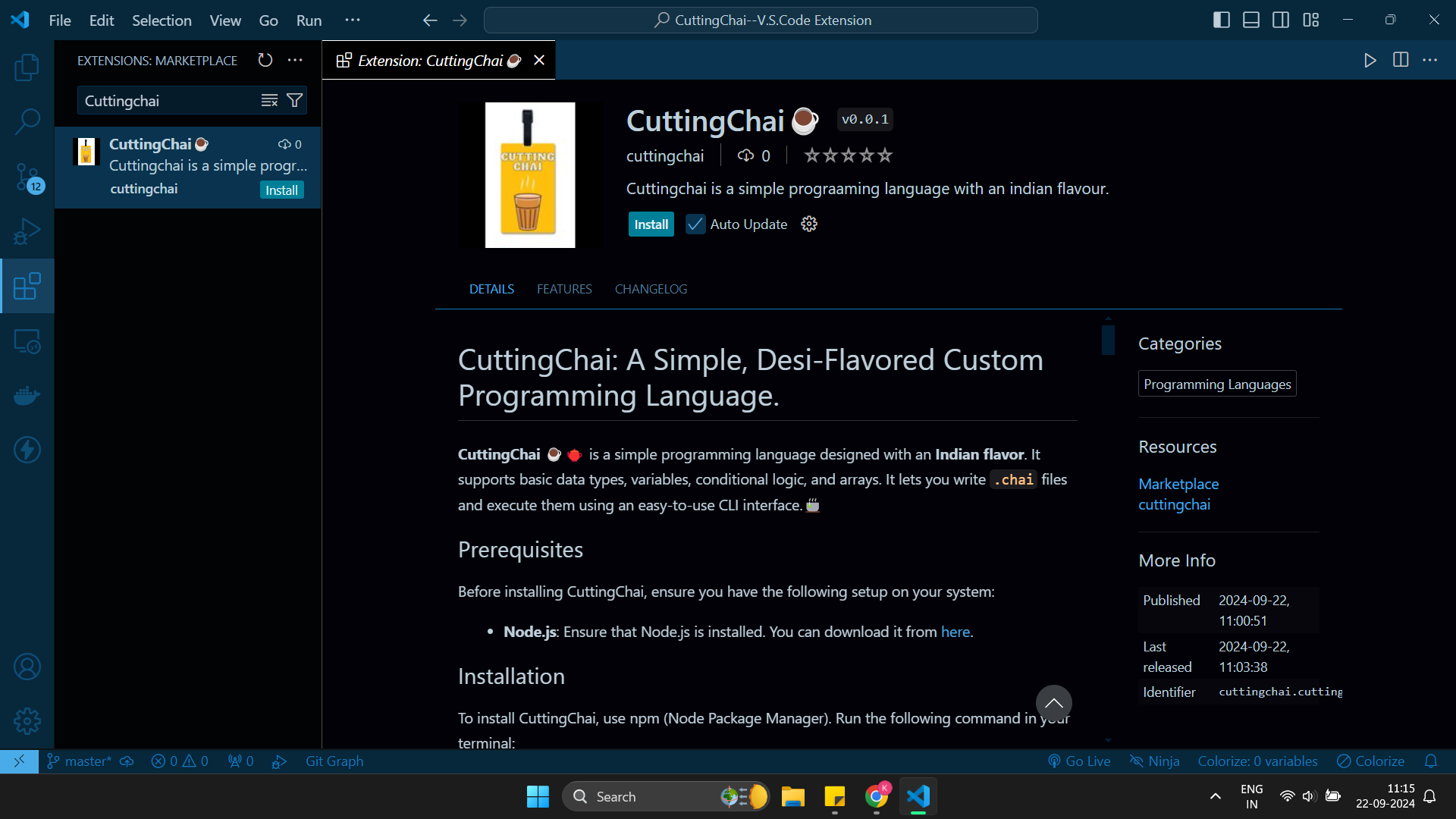Screen dimensions: 1456x819
Task: Open the Remote Explorer icon
Action: [x=27, y=341]
